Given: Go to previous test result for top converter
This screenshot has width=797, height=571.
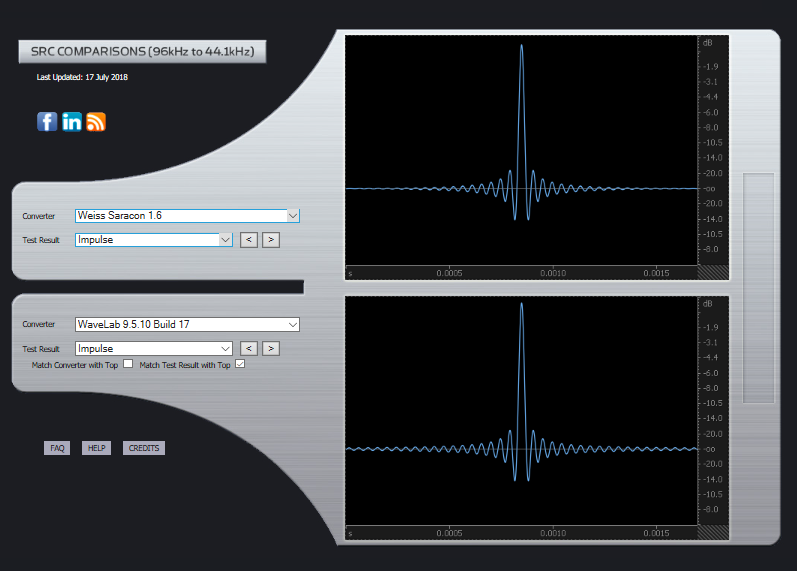Looking at the screenshot, I should click(249, 239).
